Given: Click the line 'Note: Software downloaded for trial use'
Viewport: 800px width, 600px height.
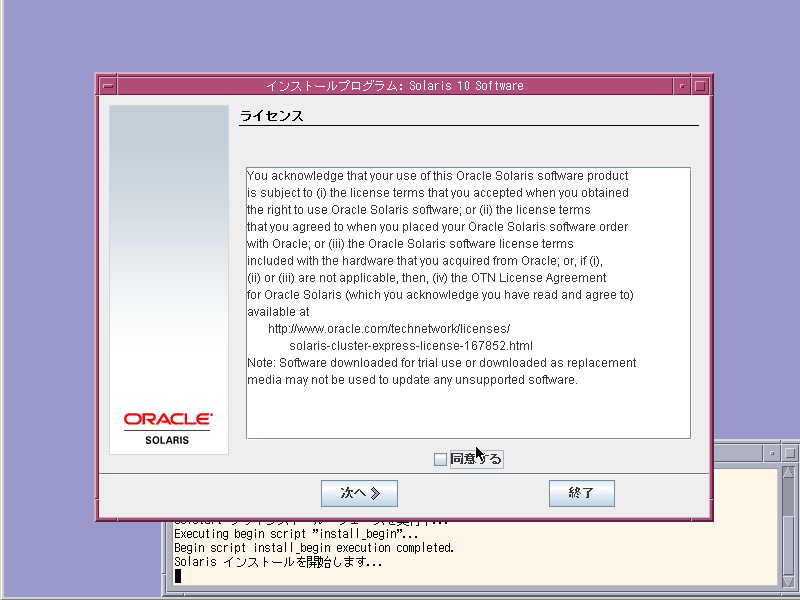Looking at the screenshot, I should [441, 363].
